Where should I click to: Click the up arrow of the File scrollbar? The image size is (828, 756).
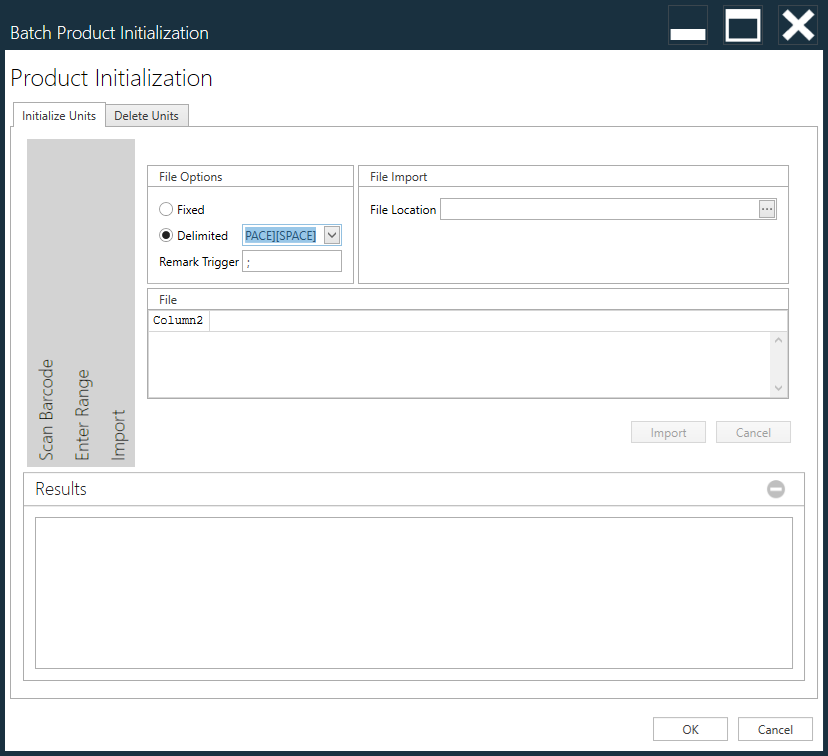point(780,338)
